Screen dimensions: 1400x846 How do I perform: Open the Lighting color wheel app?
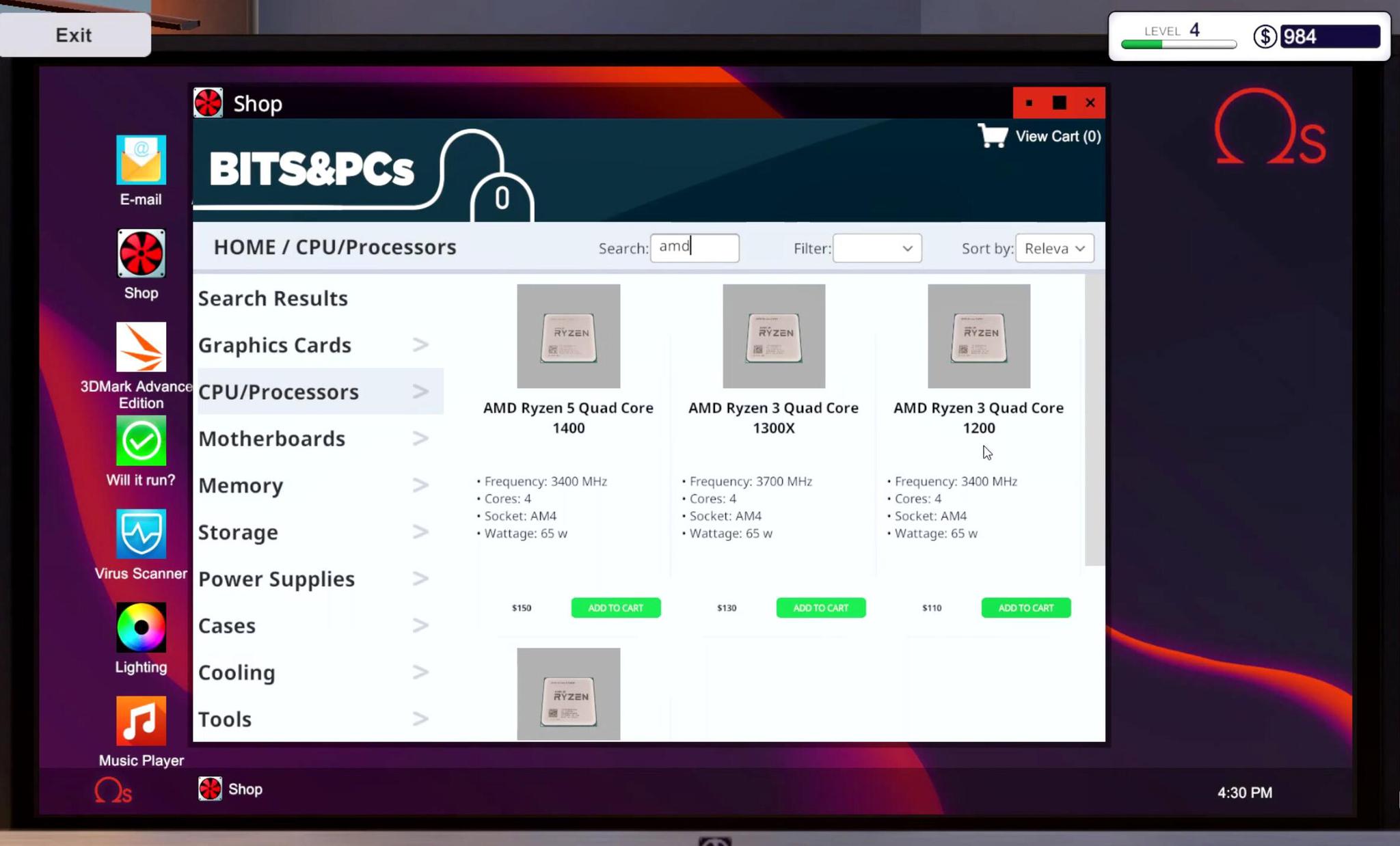(141, 627)
